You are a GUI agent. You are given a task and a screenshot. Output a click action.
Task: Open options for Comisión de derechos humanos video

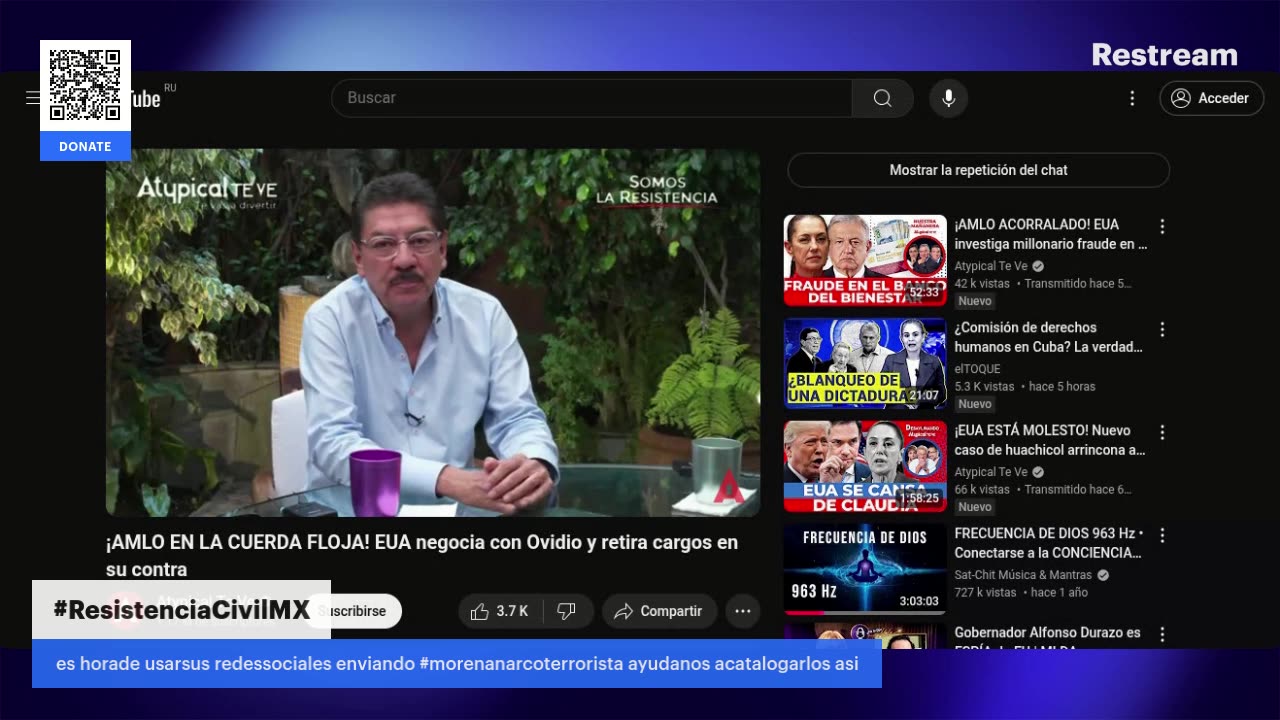click(1161, 330)
